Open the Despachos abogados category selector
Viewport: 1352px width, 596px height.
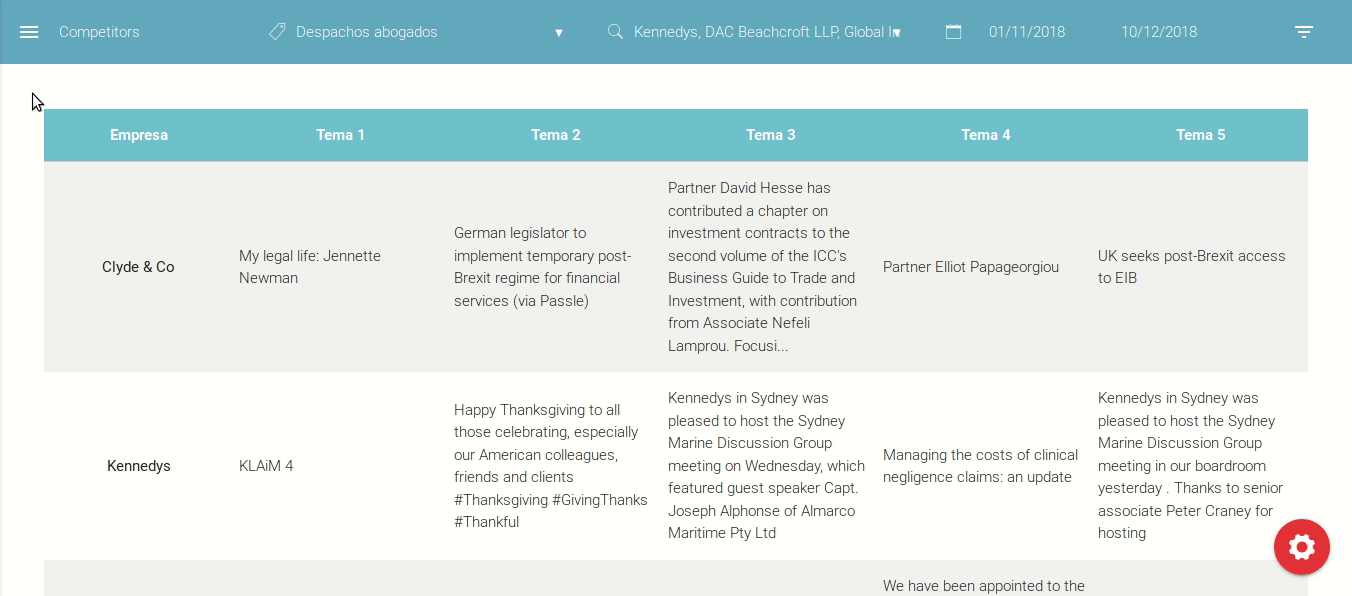coord(430,32)
